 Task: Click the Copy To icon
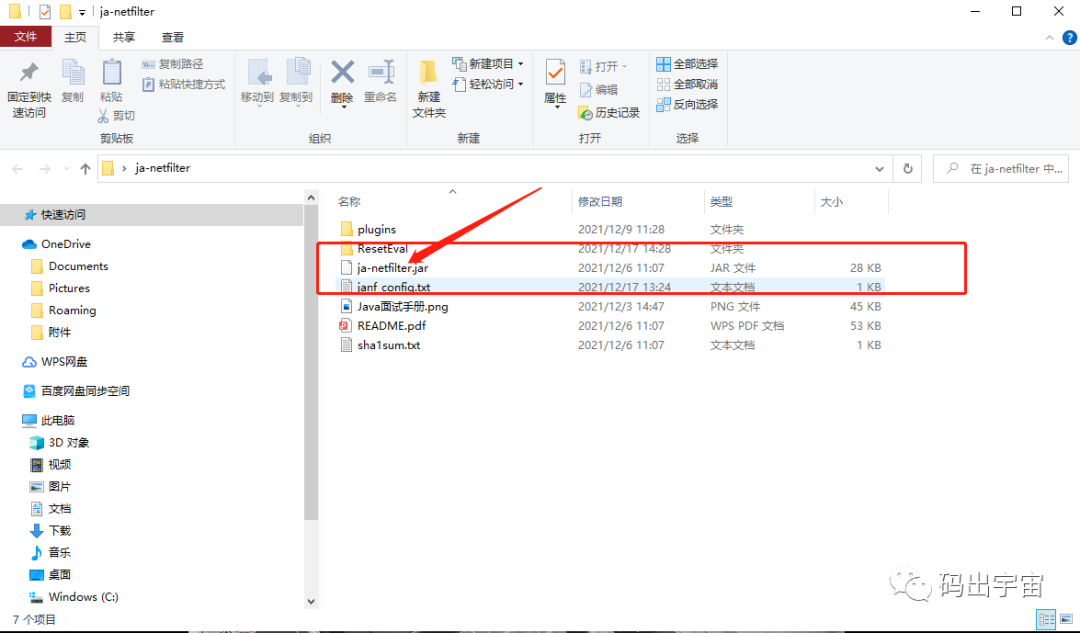click(x=297, y=72)
